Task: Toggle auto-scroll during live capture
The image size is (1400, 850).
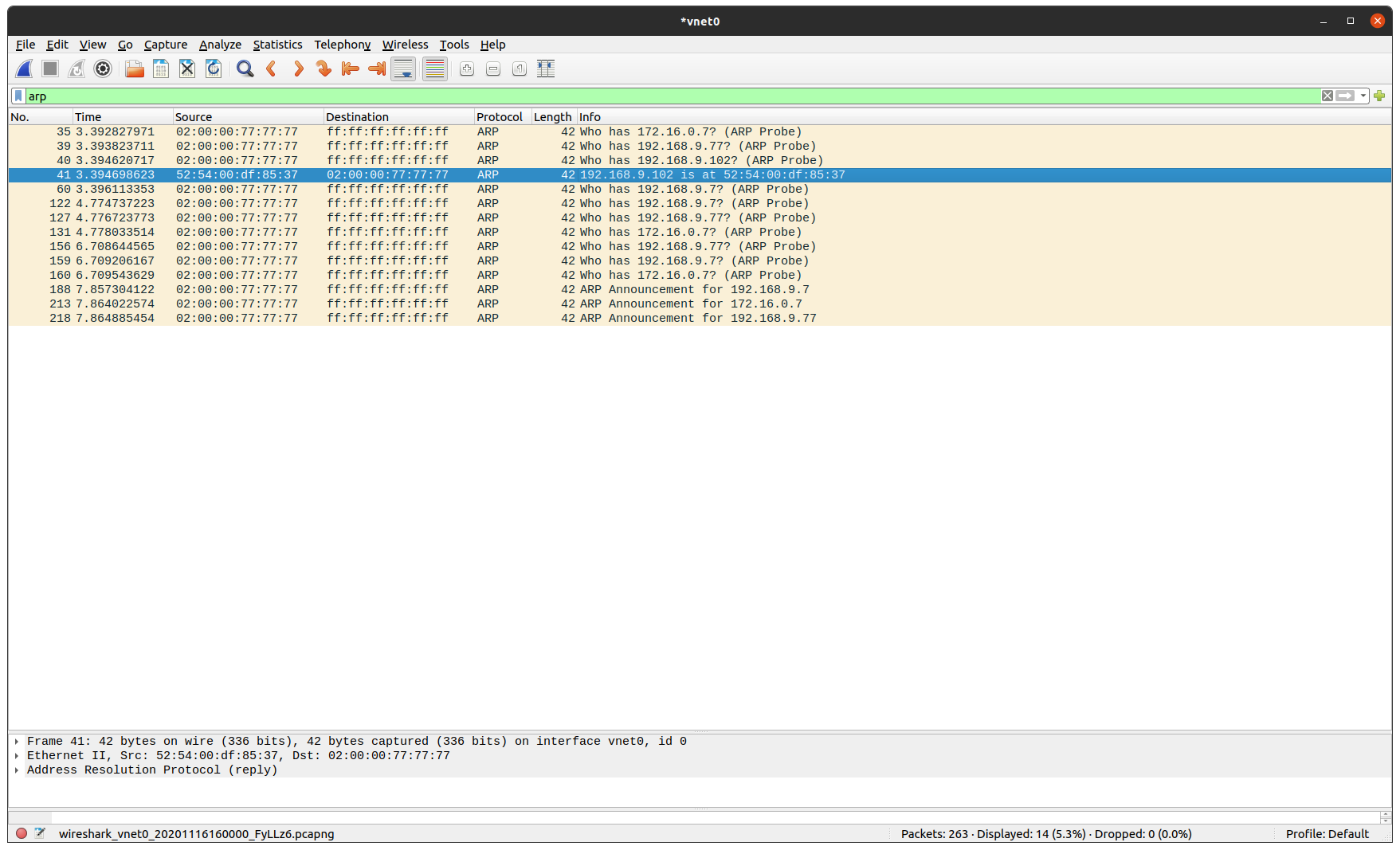Action: 403,69
